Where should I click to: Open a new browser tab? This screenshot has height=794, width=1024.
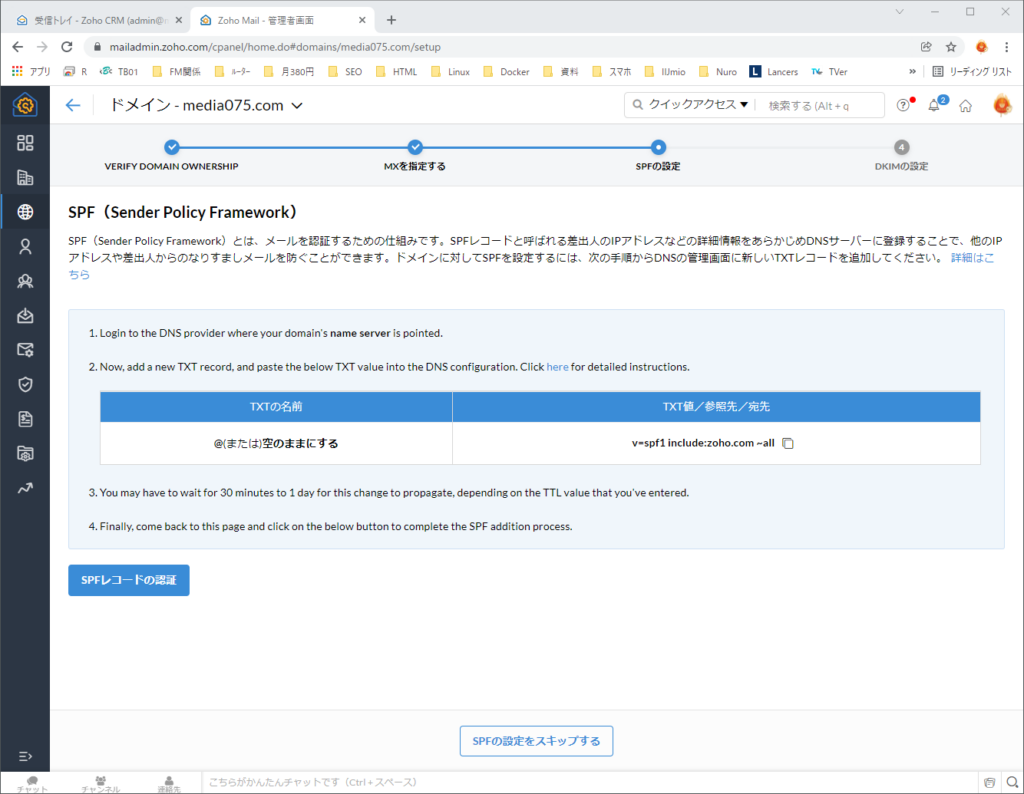391,20
